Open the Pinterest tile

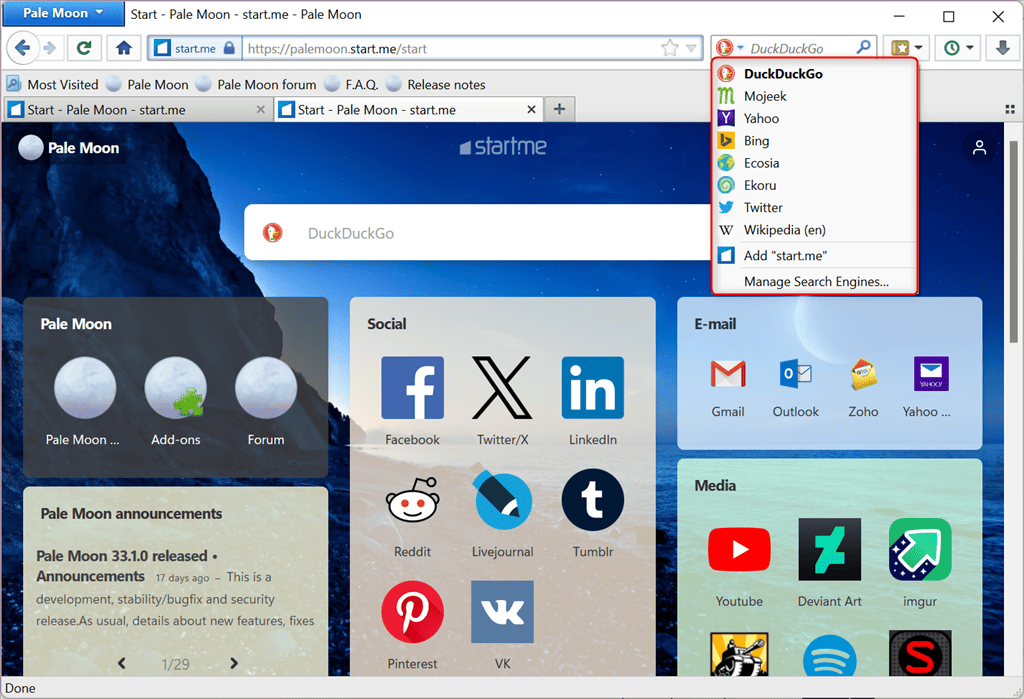click(x=412, y=625)
